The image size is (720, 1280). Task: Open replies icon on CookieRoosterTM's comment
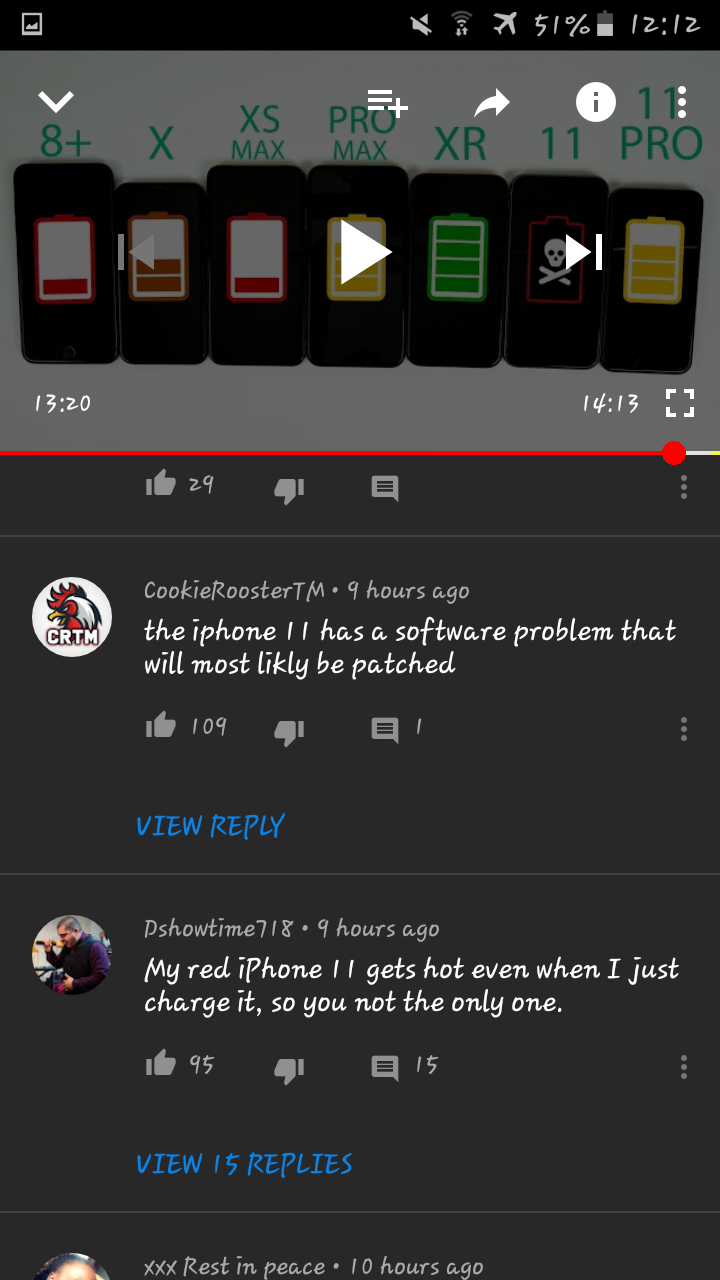tap(385, 729)
